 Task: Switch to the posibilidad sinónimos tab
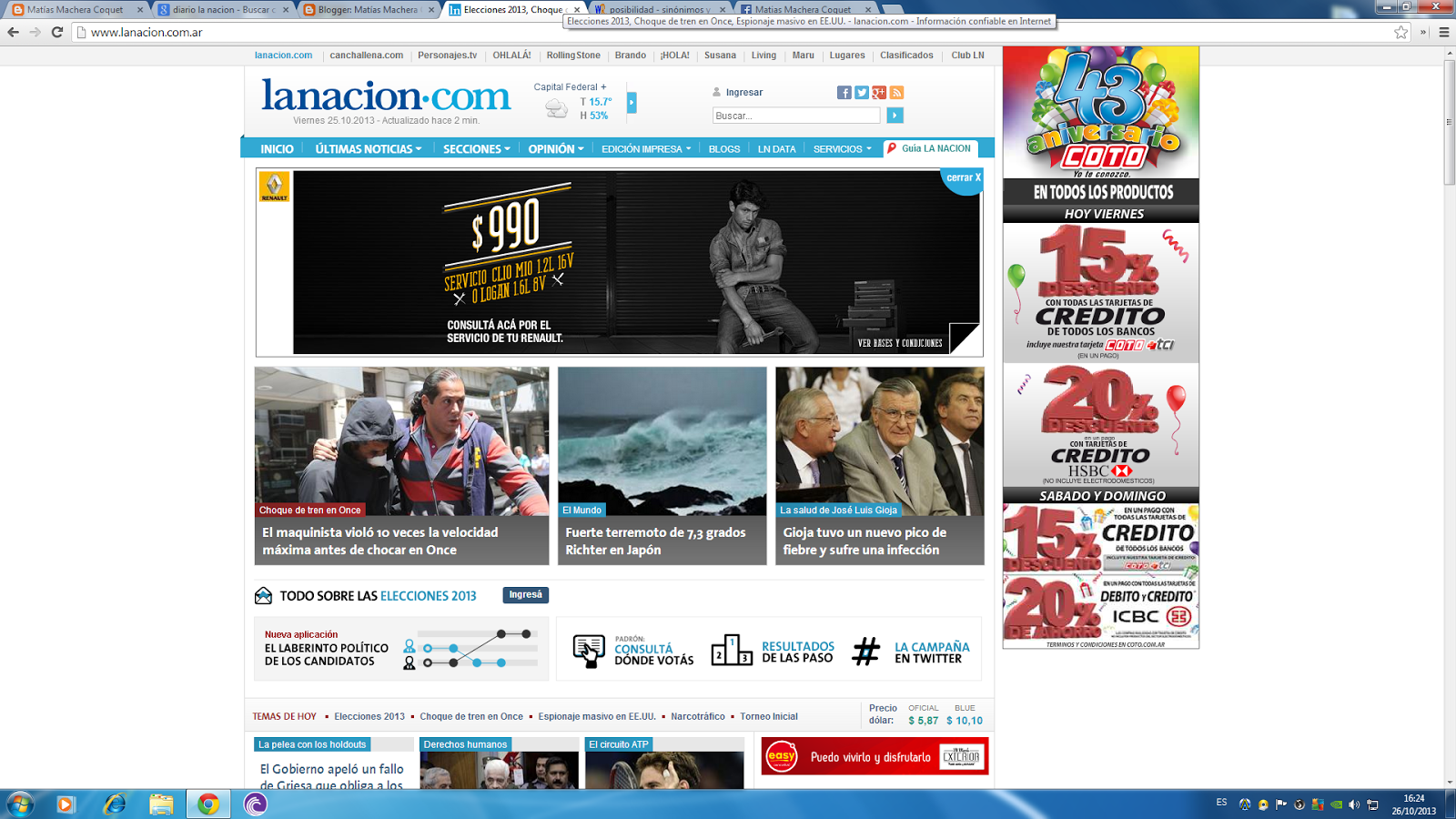(x=660, y=9)
